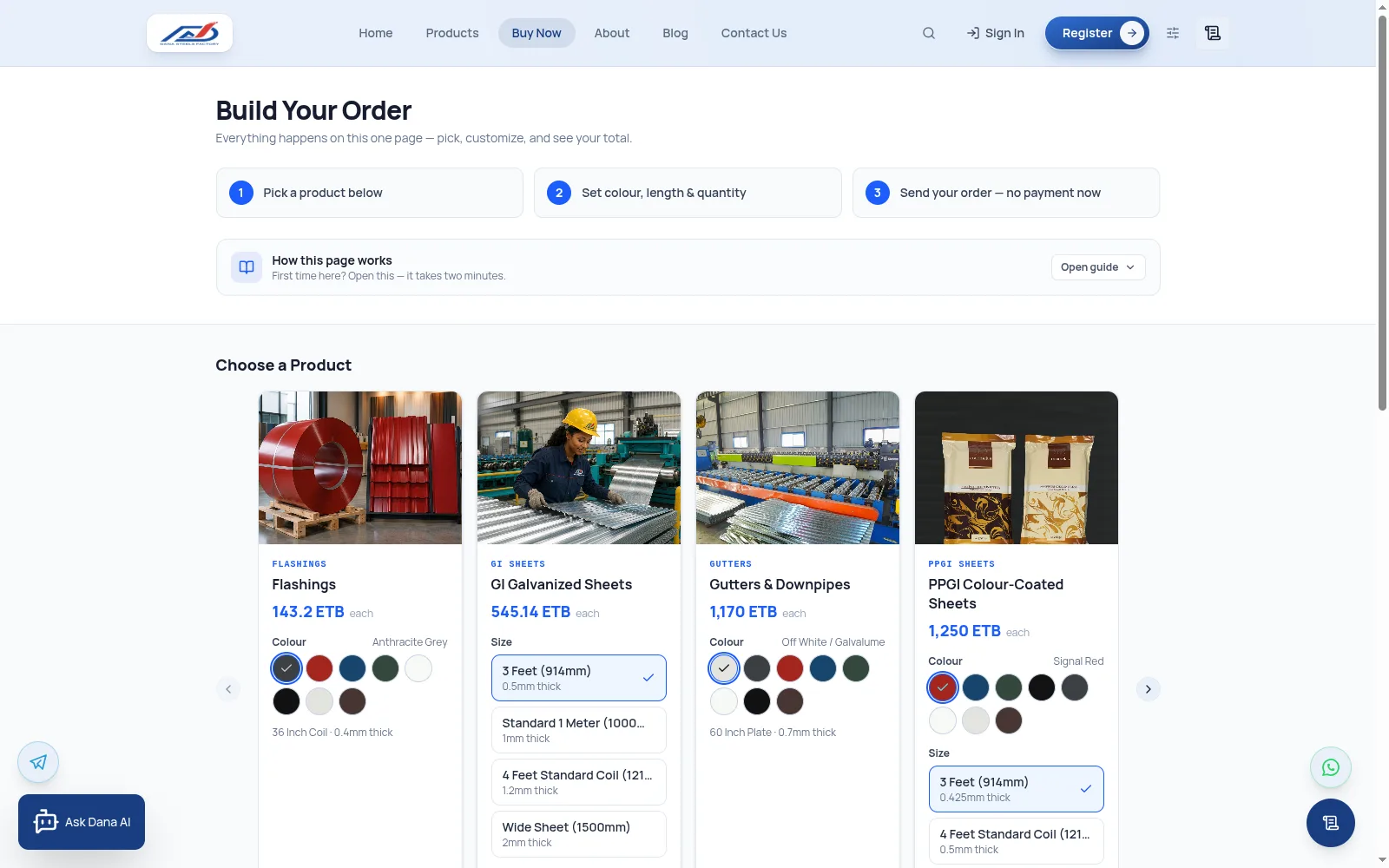Click the Flashings product image
This screenshot has height=868, width=1389.
coord(360,468)
